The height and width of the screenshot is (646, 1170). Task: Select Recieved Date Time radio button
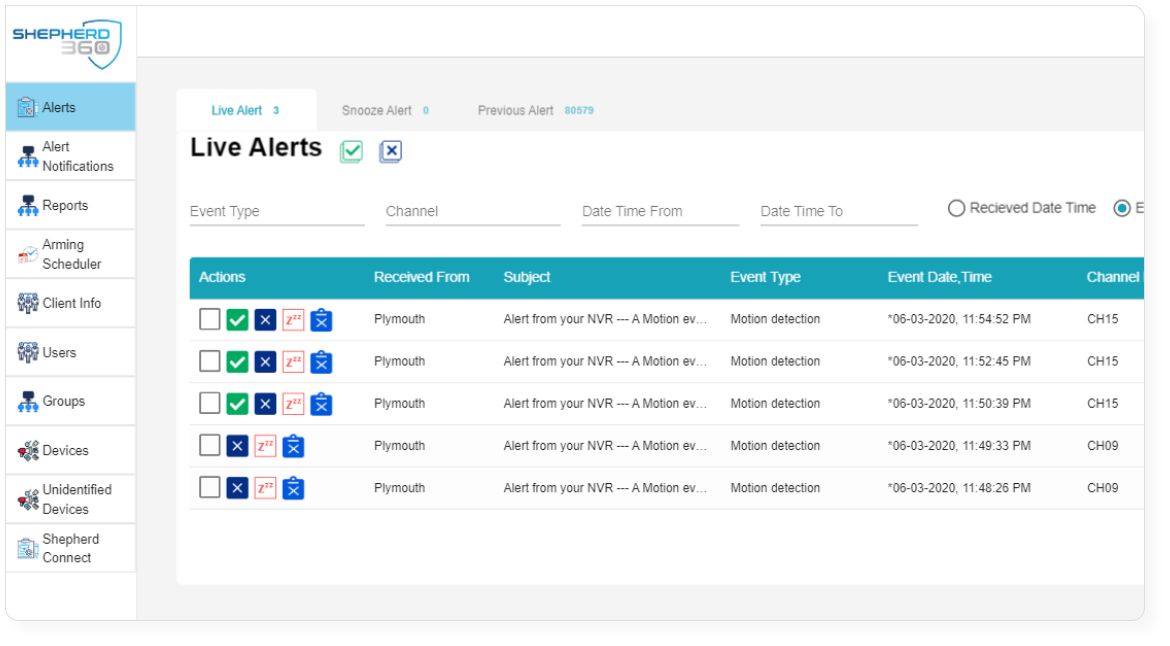956,208
